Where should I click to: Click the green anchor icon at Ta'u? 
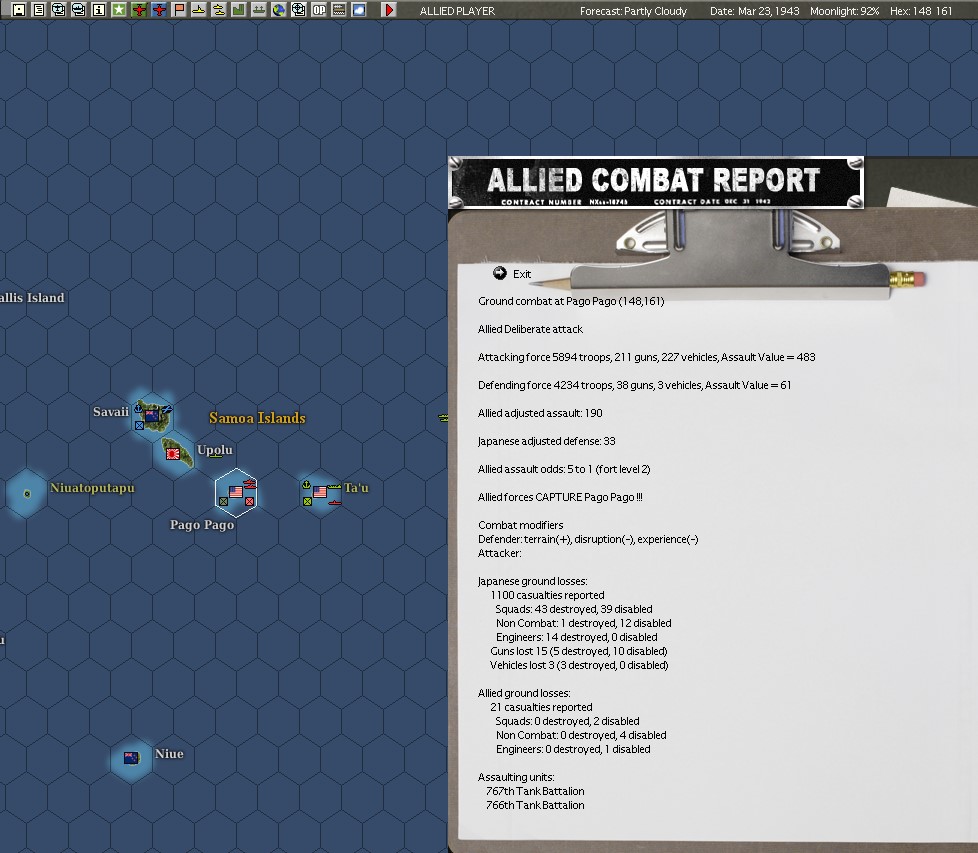[306, 484]
